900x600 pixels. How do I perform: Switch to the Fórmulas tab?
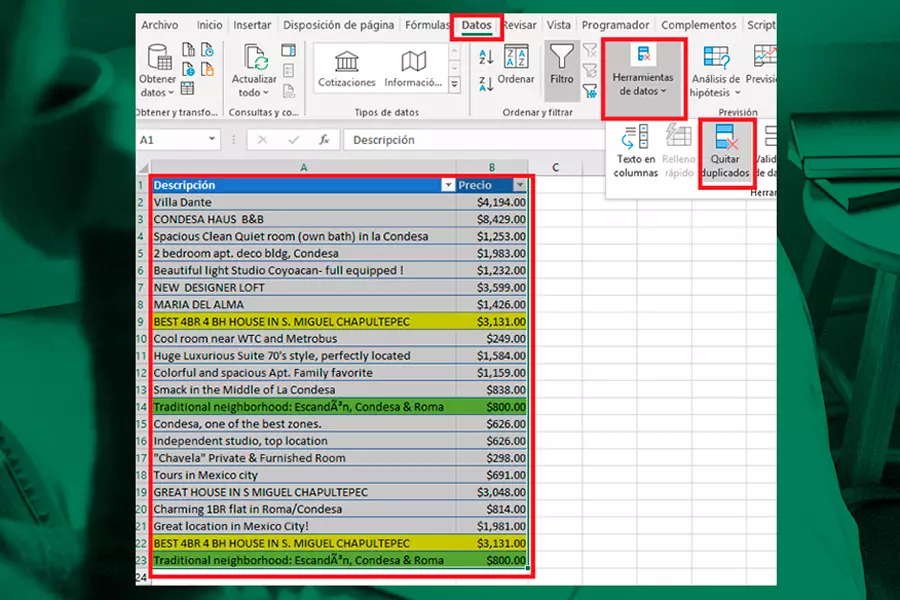[x=427, y=25]
